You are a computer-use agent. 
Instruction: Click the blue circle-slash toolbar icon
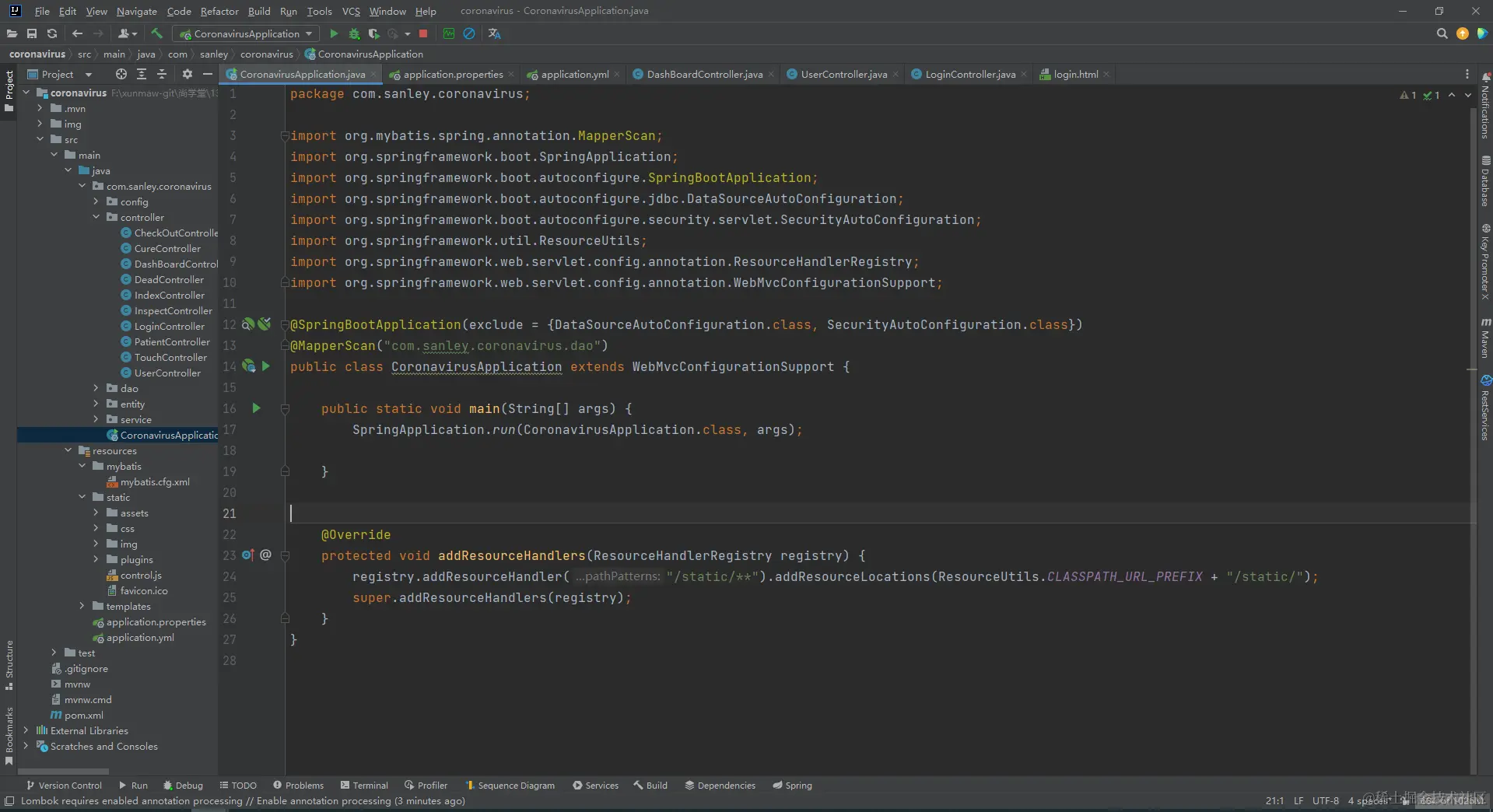[469, 33]
